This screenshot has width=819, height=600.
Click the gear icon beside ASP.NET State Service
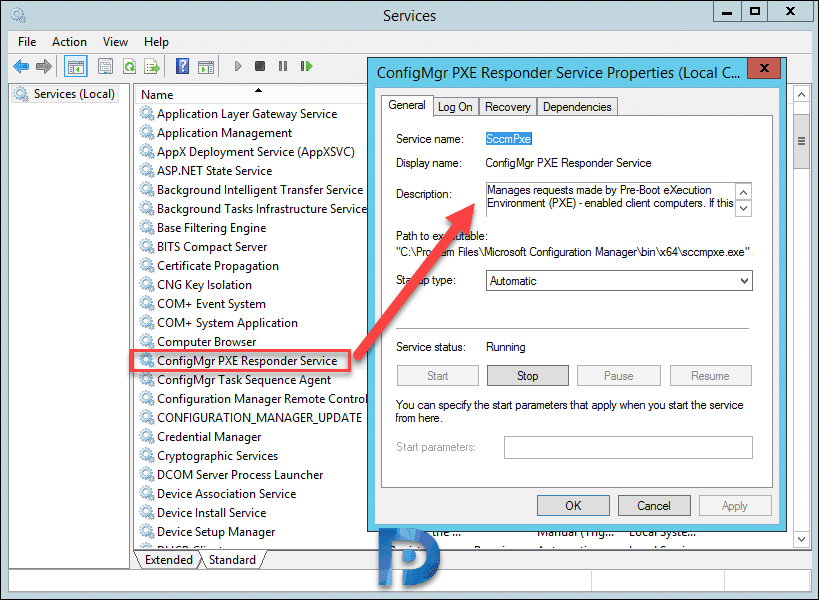tap(147, 171)
